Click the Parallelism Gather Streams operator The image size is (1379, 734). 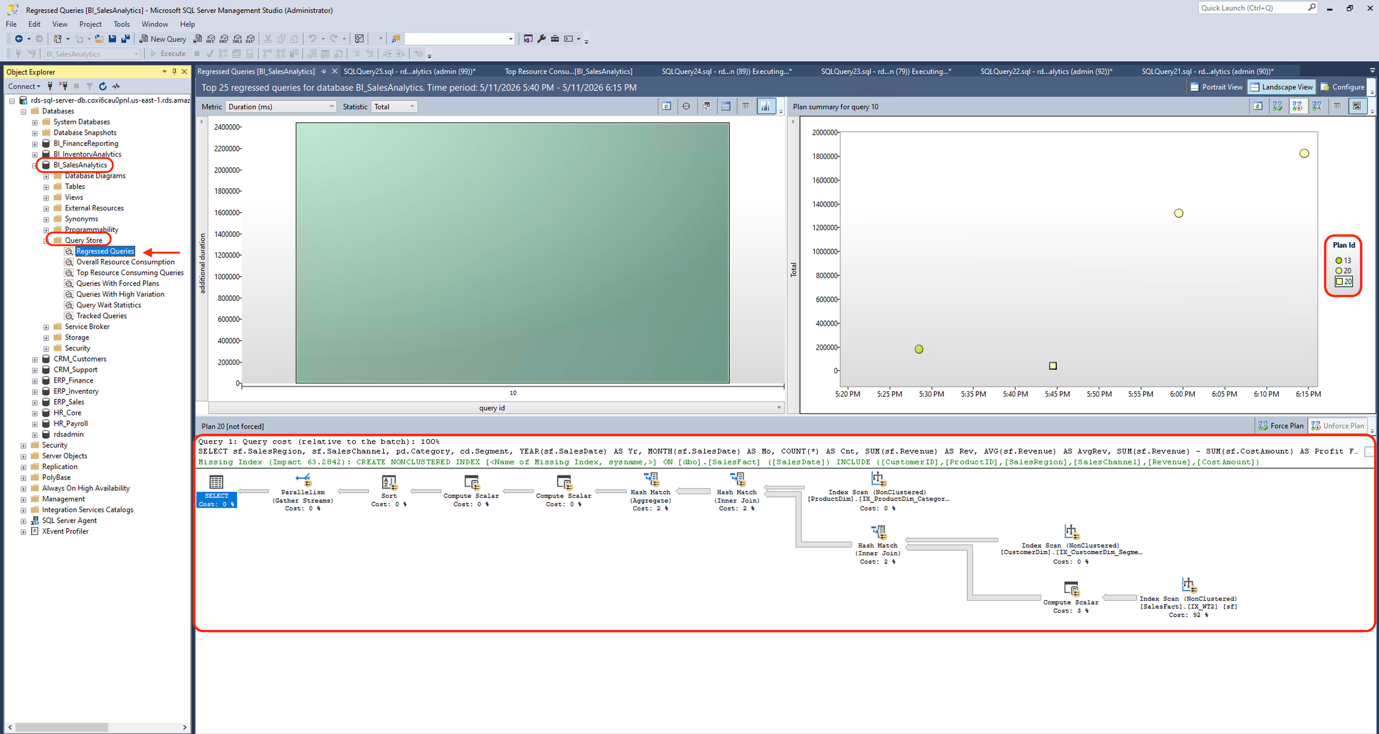coord(303,492)
